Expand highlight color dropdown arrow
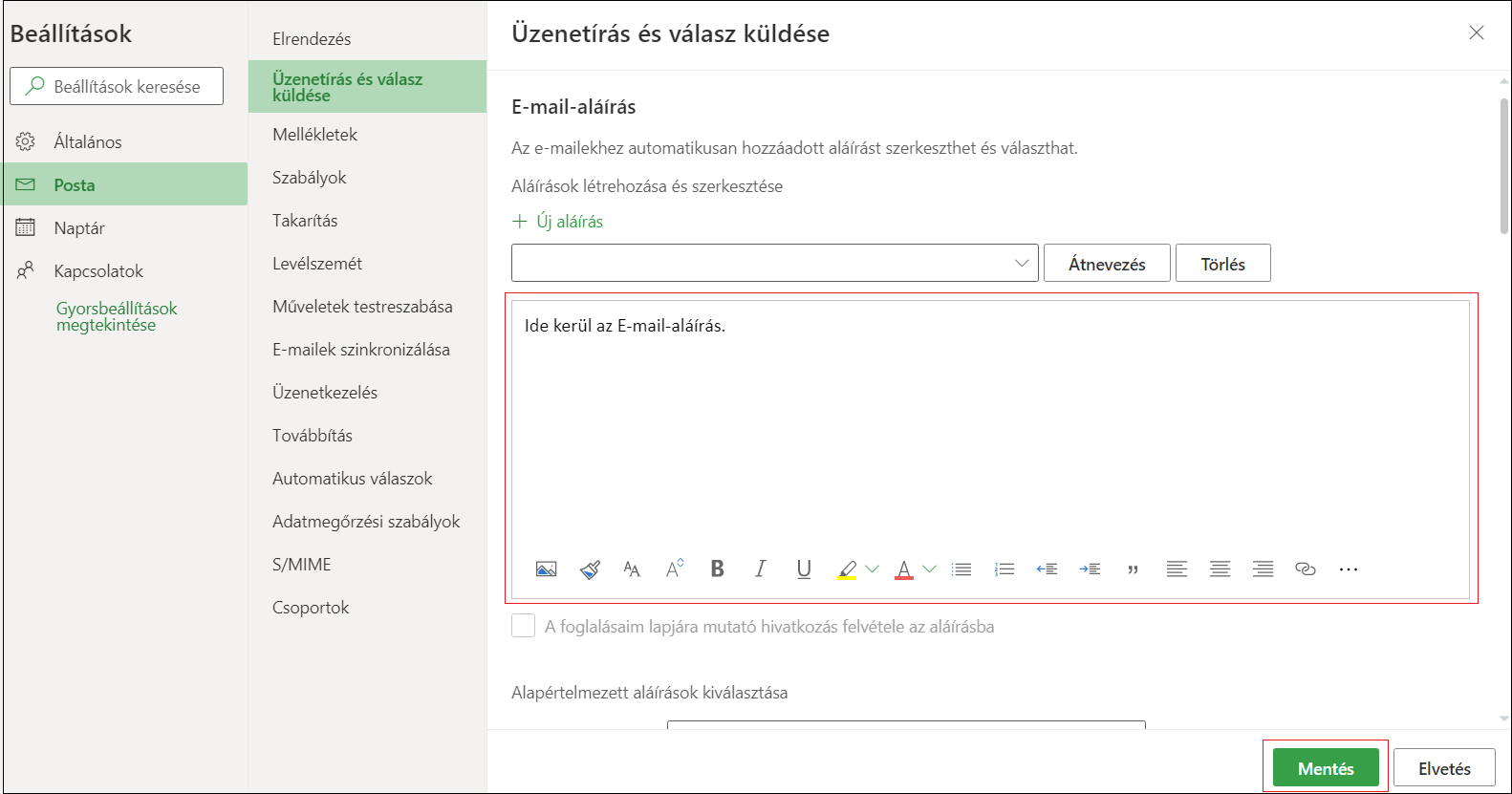The image size is (1512, 794). coord(872,569)
